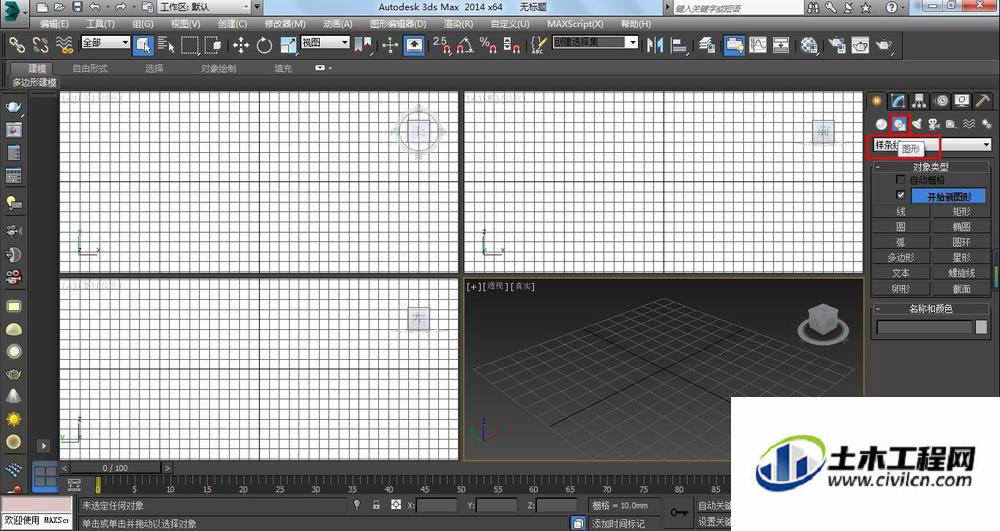This screenshot has height=531, width=1000.
Task: Uncheck the 开始新图形 checkbox
Action: click(901, 195)
